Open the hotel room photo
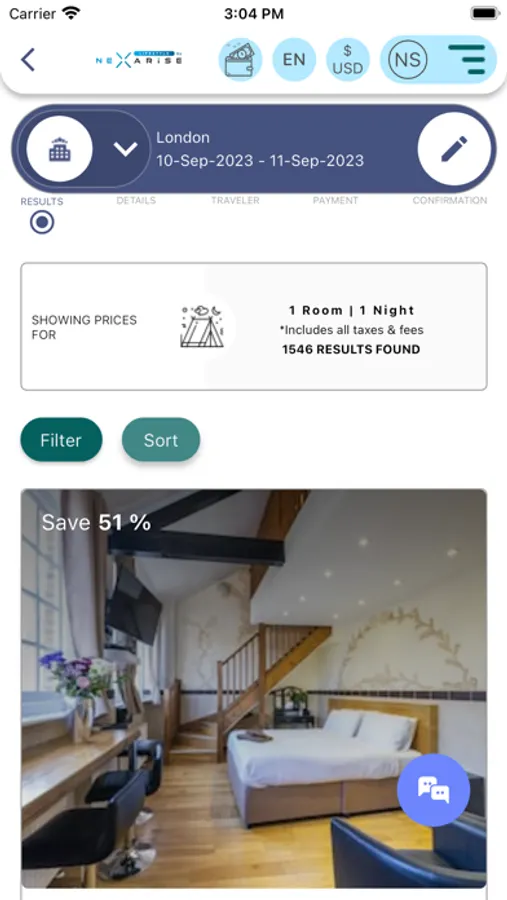 (x=254, y=689)
